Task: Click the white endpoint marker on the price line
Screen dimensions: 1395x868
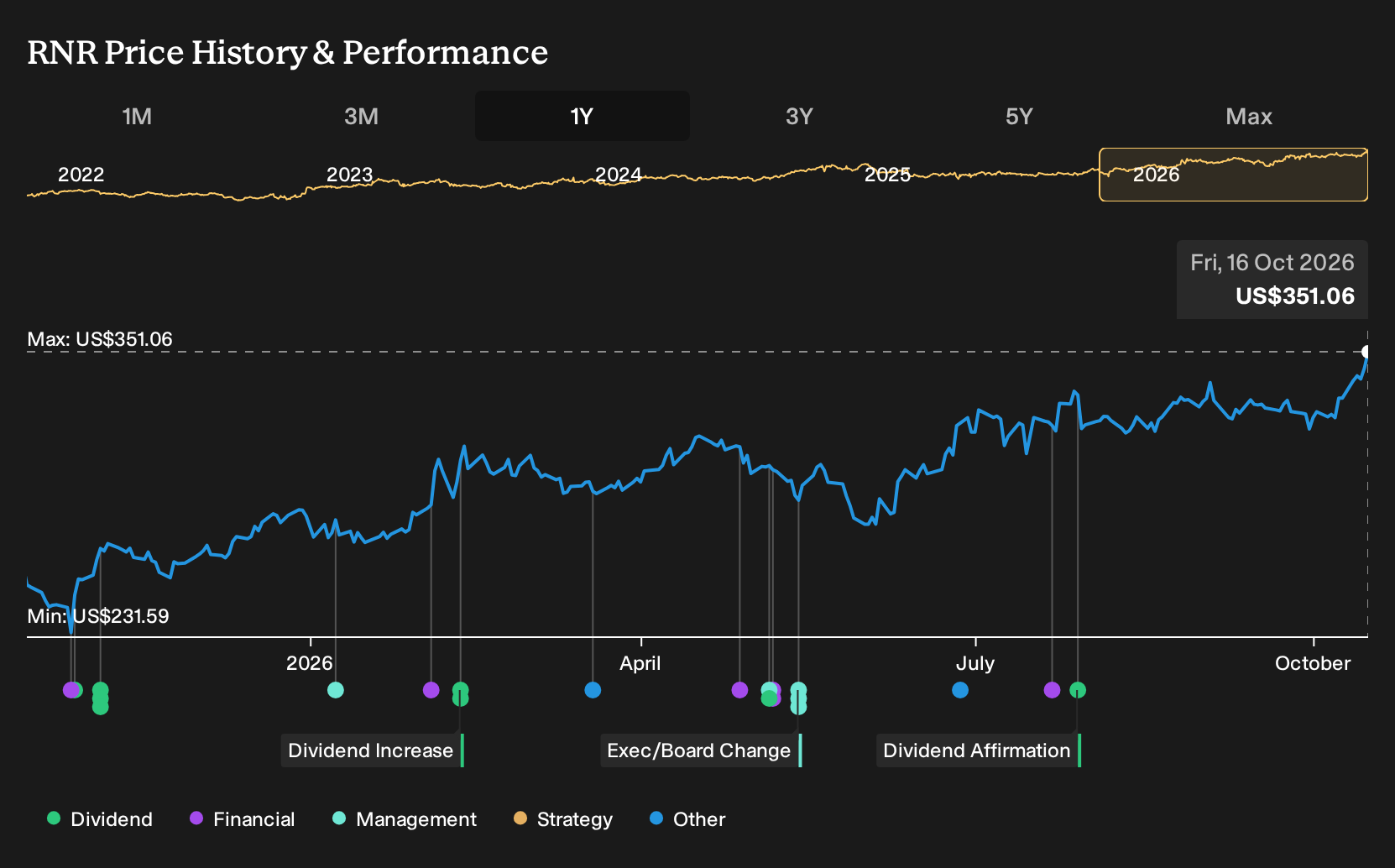Action: click(x=1366, y=352)
